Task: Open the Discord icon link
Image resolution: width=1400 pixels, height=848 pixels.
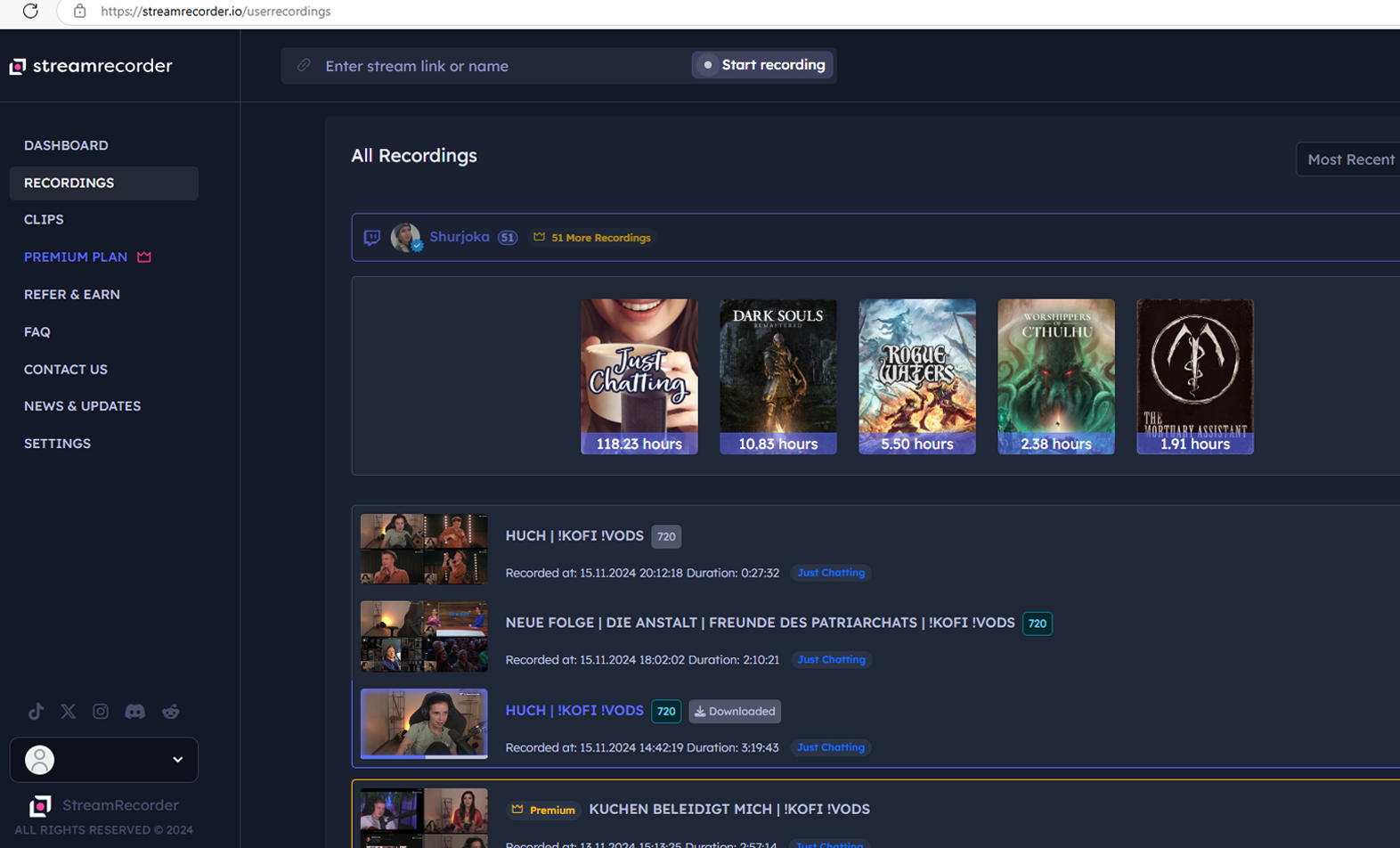Action: (134, 711)
